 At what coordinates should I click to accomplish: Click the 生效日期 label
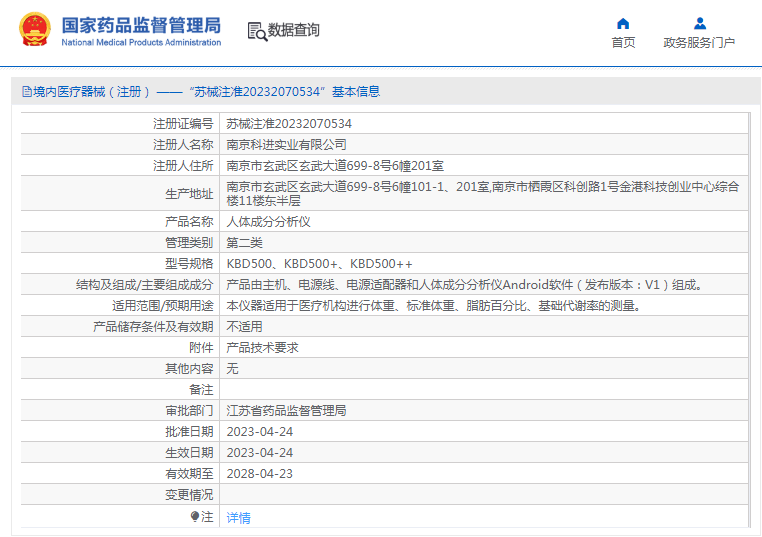pos(189,453)
